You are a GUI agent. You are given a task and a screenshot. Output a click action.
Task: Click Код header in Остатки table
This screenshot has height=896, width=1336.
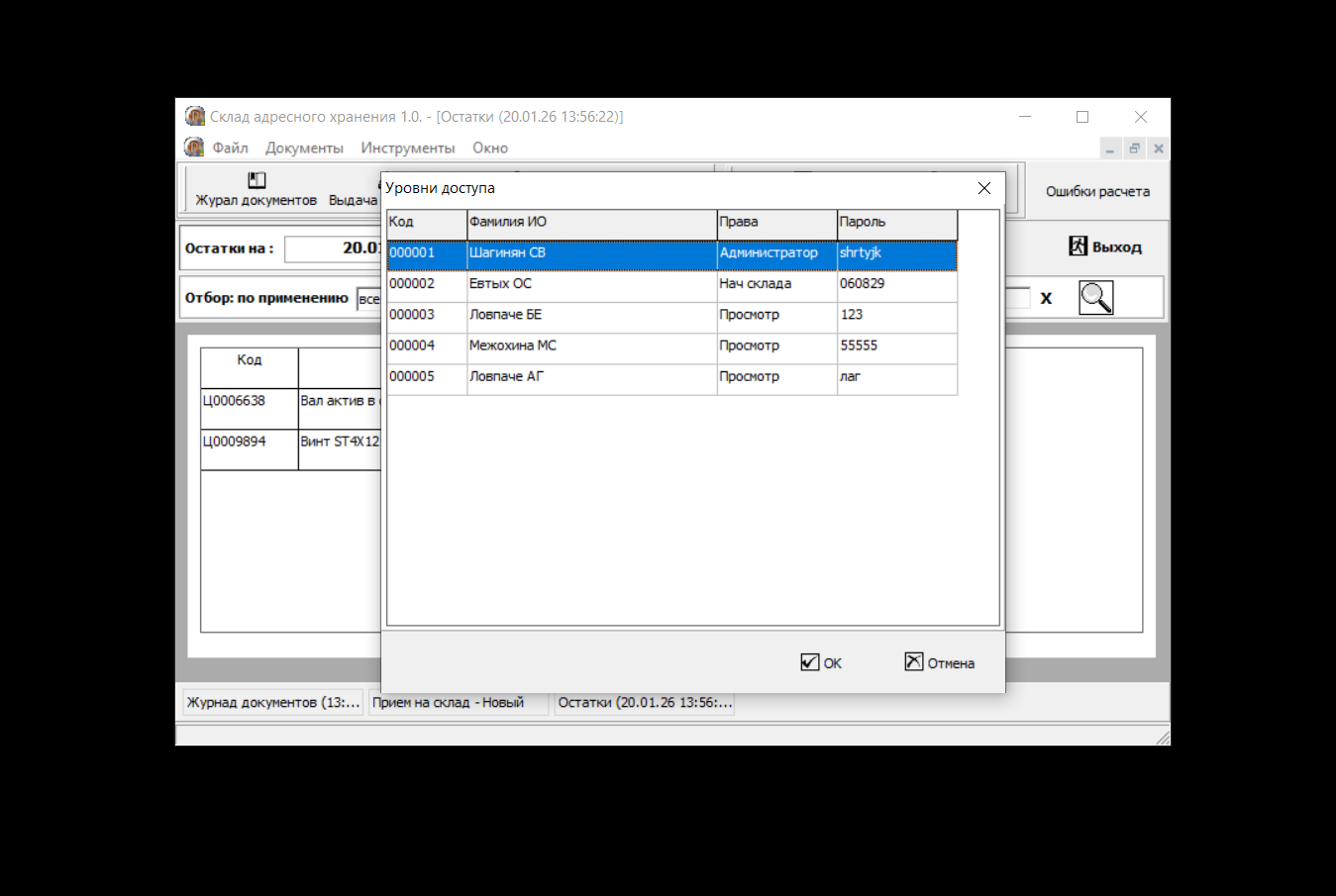(x=250, y=367)
